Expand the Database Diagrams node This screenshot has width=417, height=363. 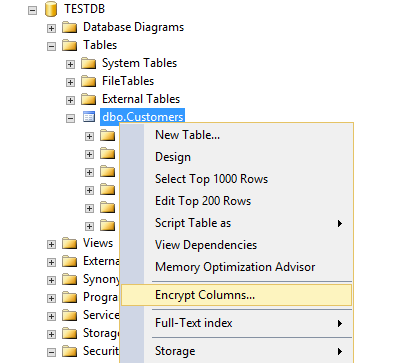(x=51, y=28)
